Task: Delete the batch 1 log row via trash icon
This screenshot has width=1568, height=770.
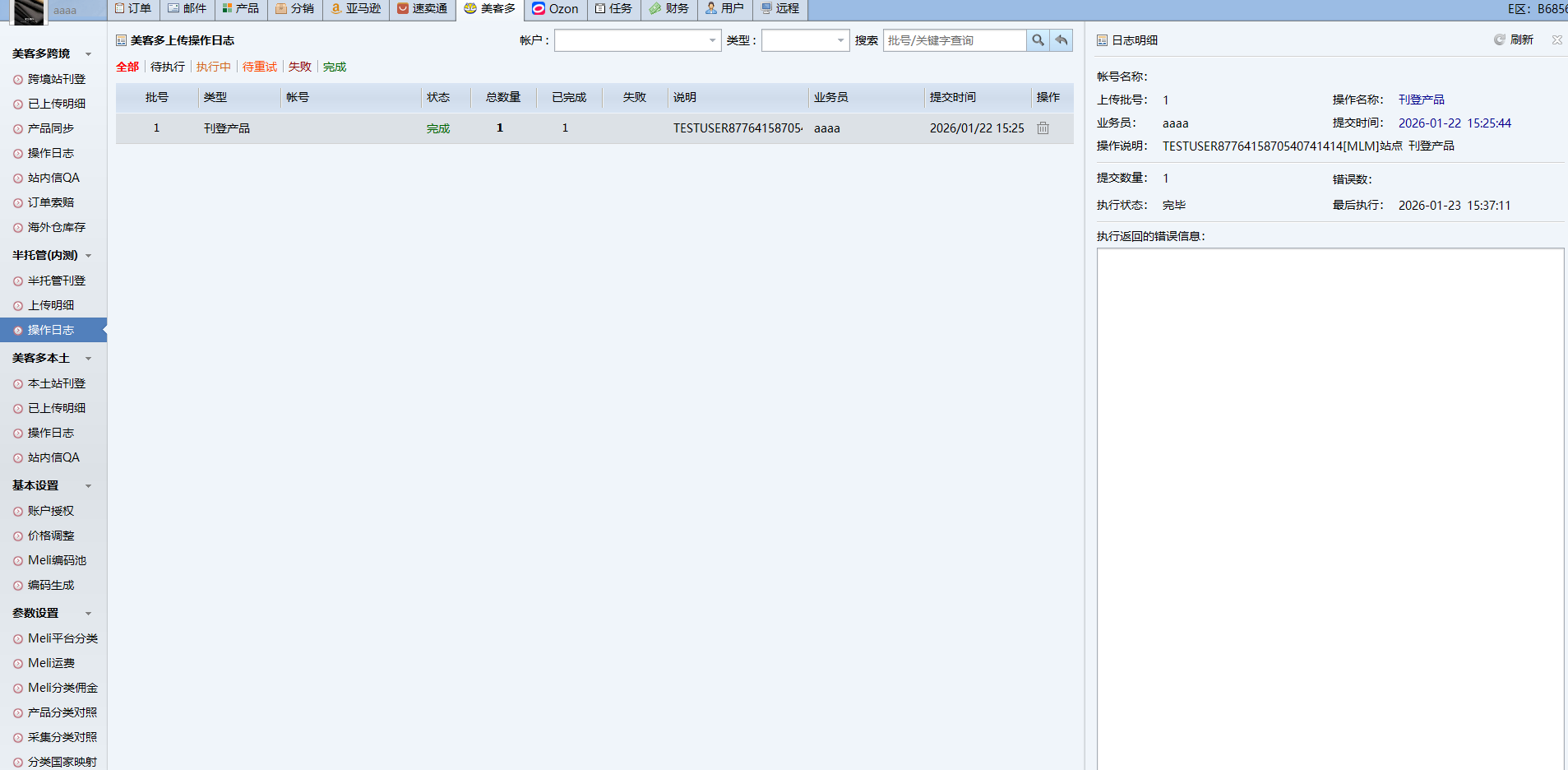Action: pyautogui.click(x=1043, y=128)
